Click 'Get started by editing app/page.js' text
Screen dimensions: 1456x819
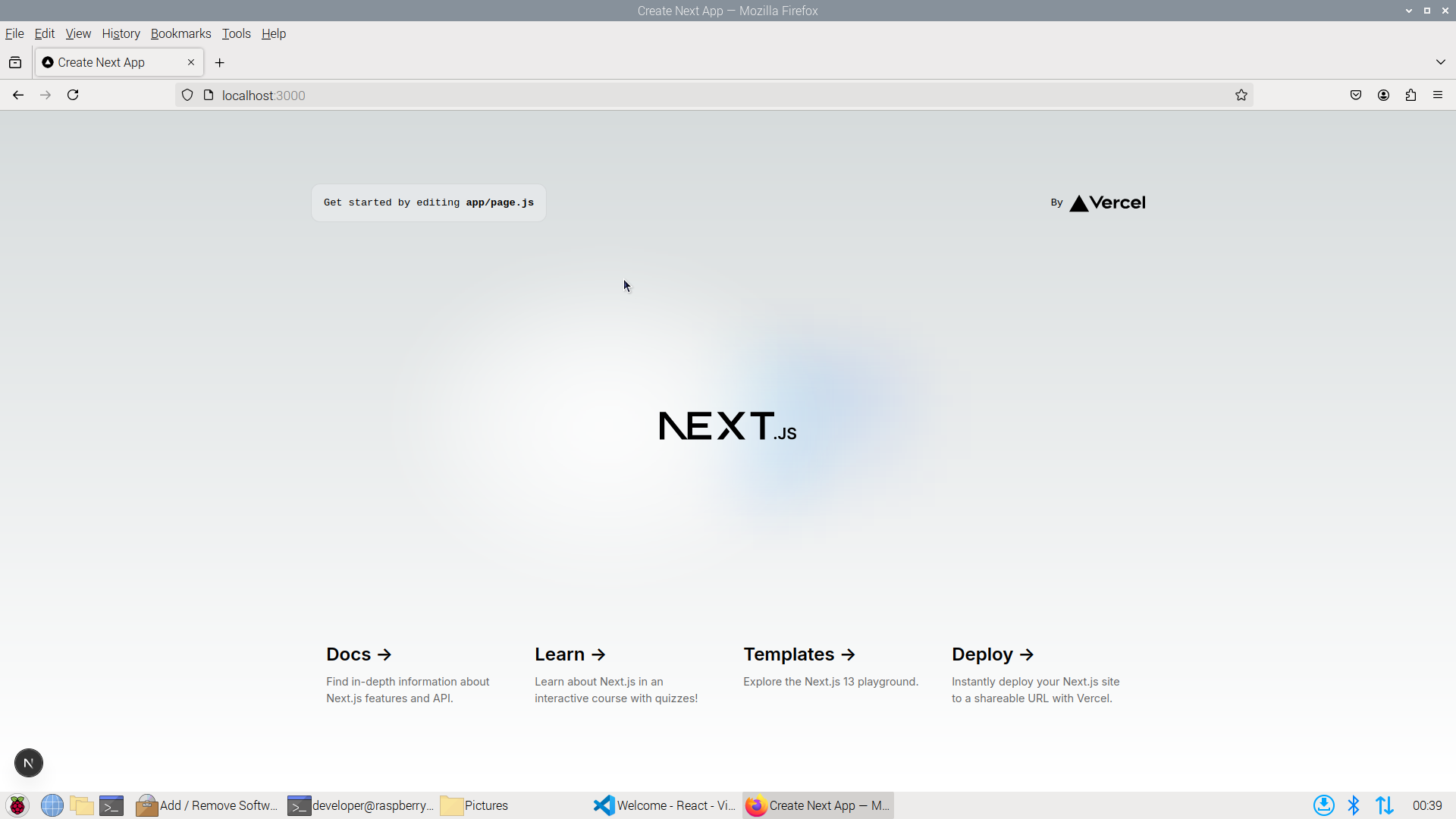pyautogui.click(x=428, y=202)
